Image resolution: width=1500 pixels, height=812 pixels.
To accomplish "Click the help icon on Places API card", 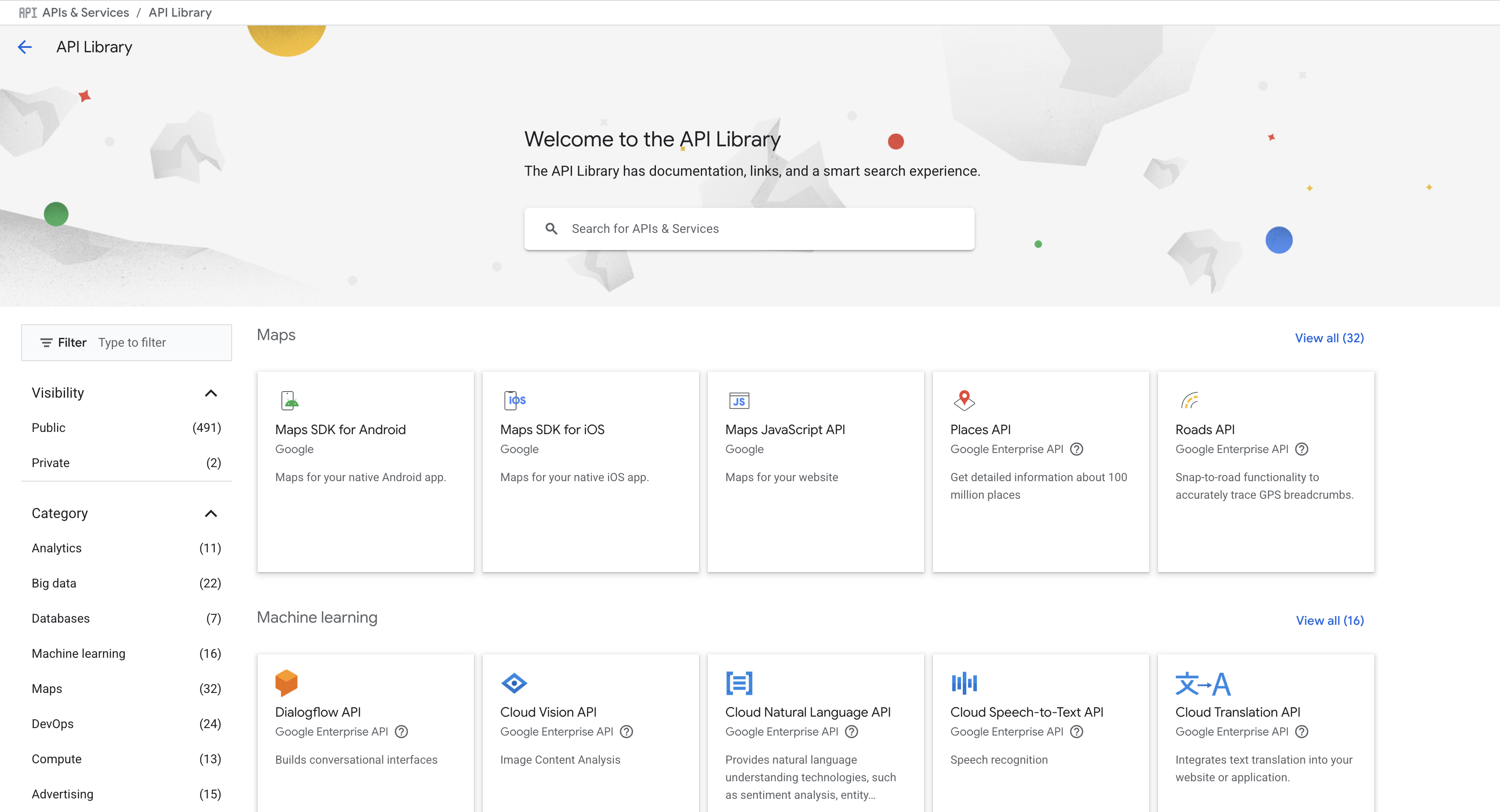I will click(x=1077, y=449).
